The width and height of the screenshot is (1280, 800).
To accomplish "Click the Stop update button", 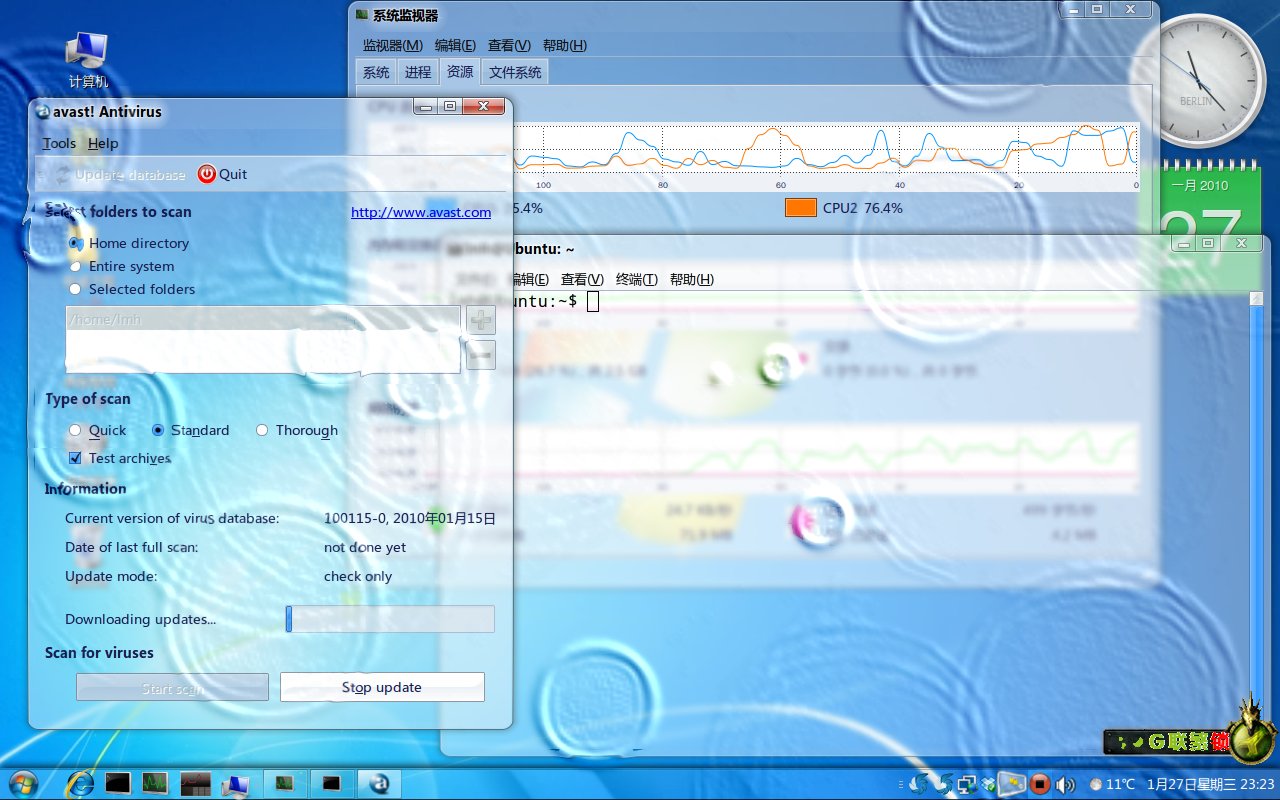I will click(382, 687).
